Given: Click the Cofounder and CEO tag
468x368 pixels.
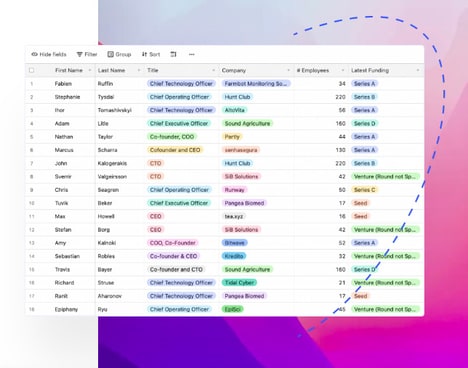Looking at the screenshot, I should click(175, 150).
